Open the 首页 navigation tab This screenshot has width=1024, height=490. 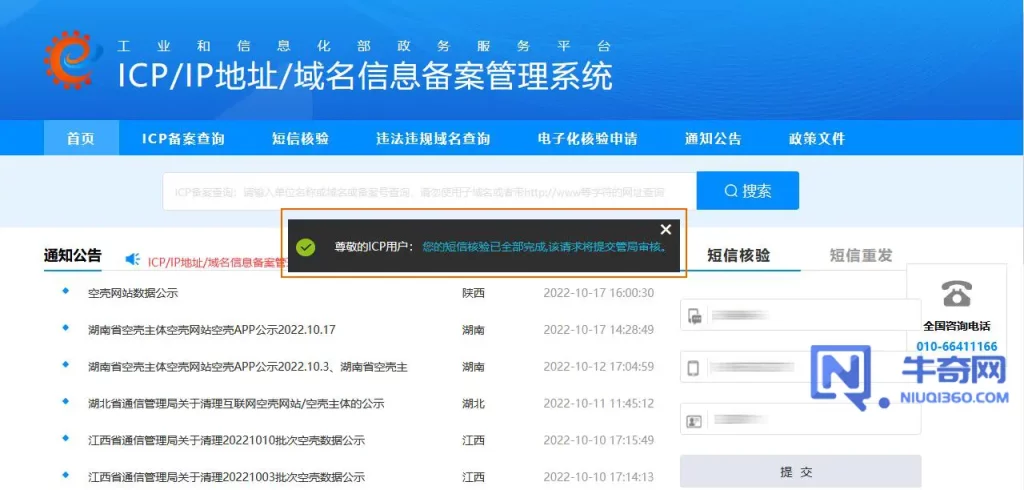click(x=81, y=139)
